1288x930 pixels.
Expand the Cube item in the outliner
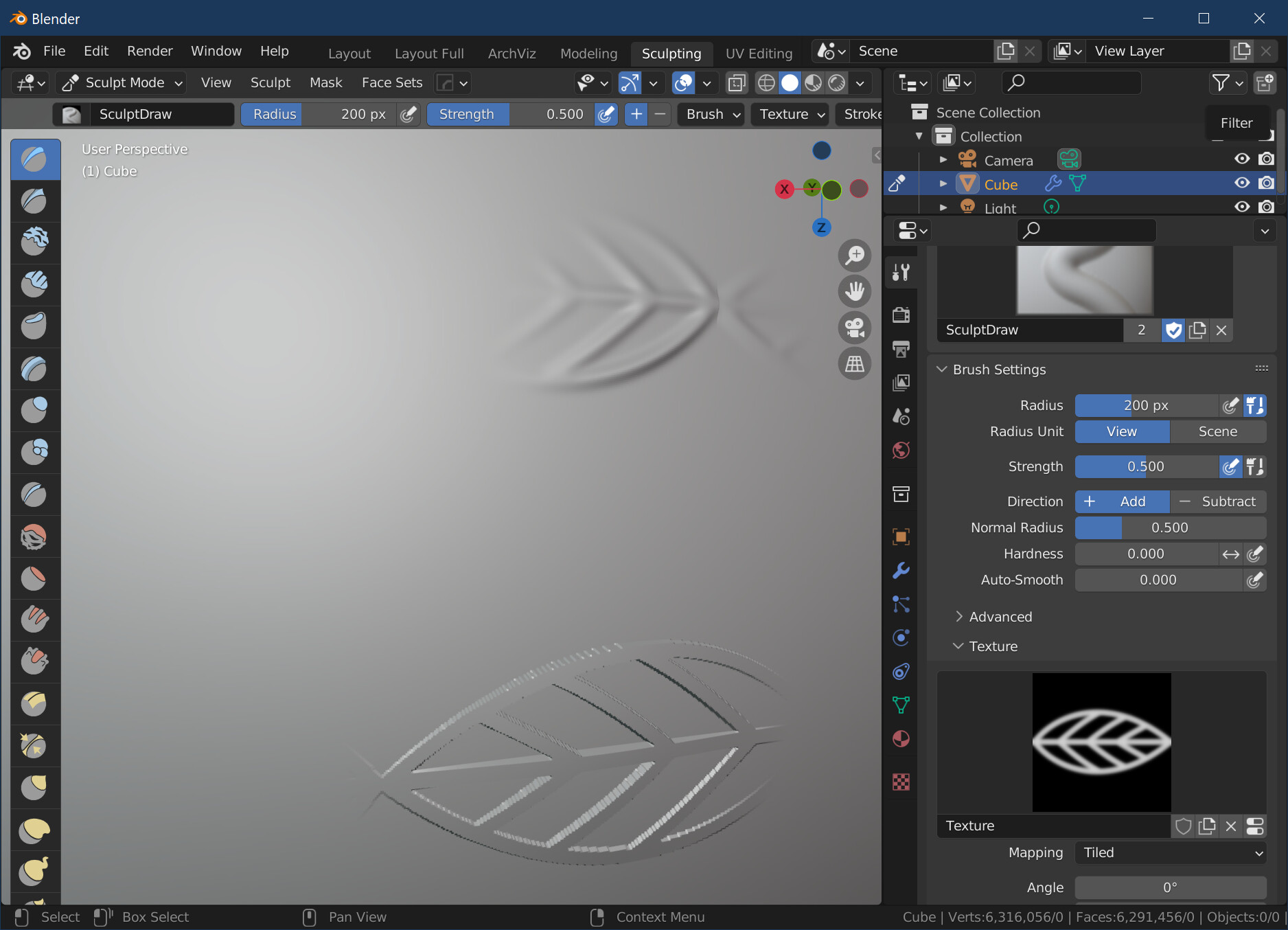click(943, 183)
